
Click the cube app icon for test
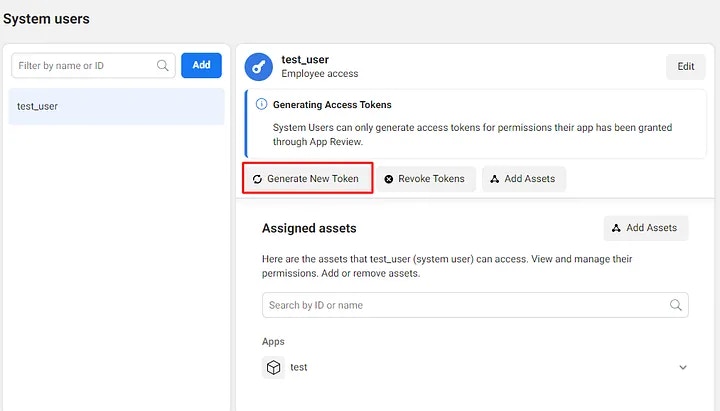(273, 367)
